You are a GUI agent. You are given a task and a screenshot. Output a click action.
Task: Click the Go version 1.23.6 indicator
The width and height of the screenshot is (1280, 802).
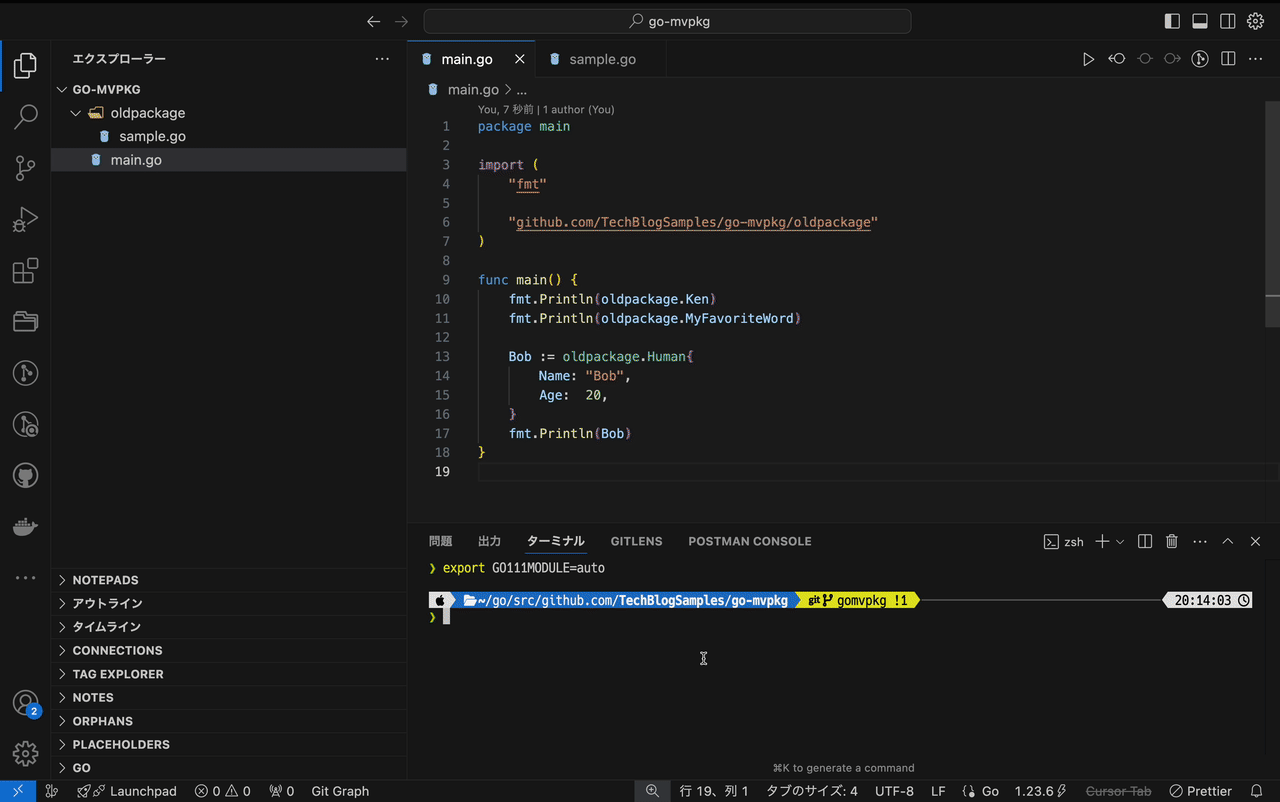[x=1040, y=791]
